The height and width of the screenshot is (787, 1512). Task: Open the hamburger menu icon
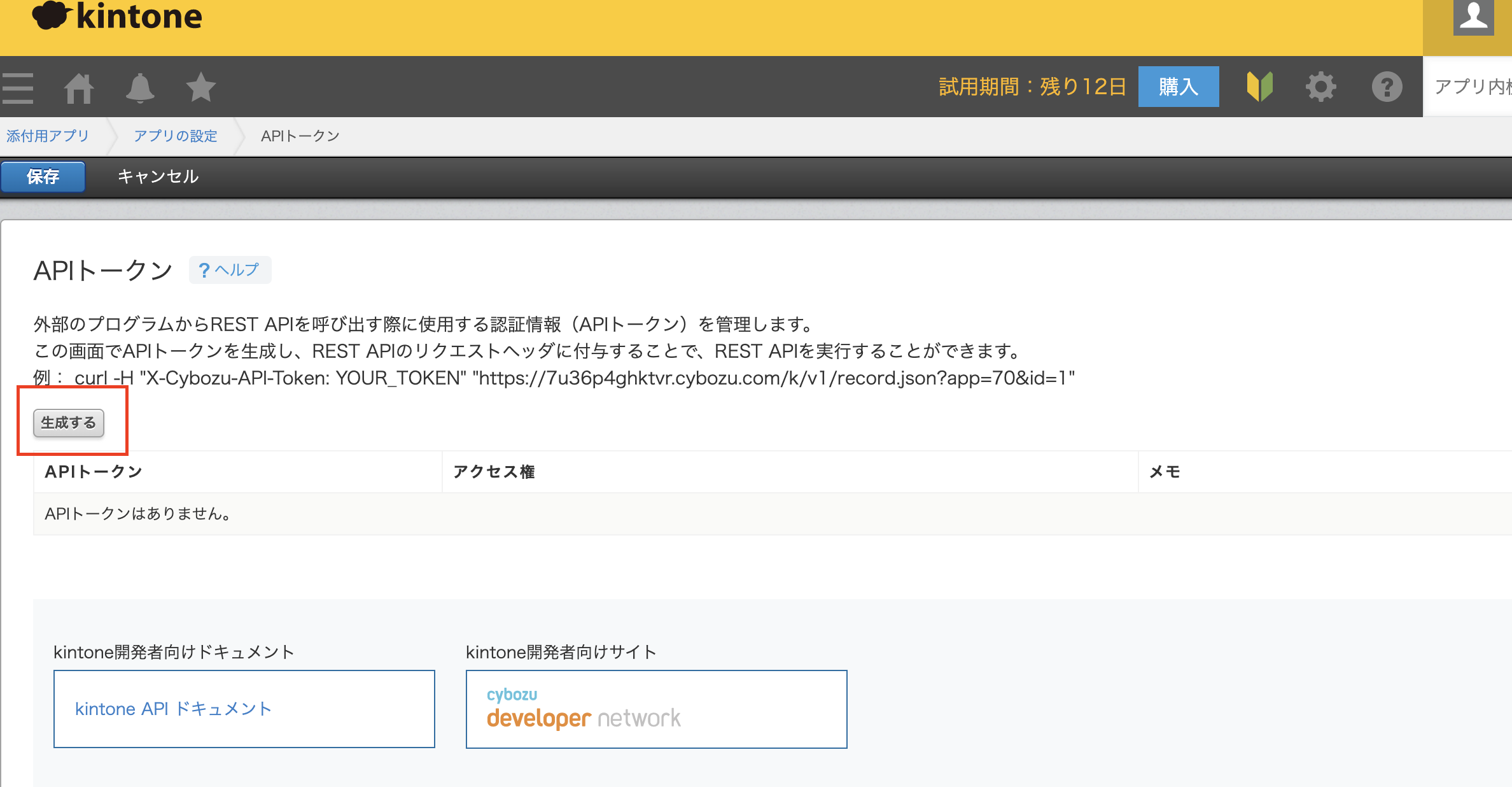coord(18,88)
